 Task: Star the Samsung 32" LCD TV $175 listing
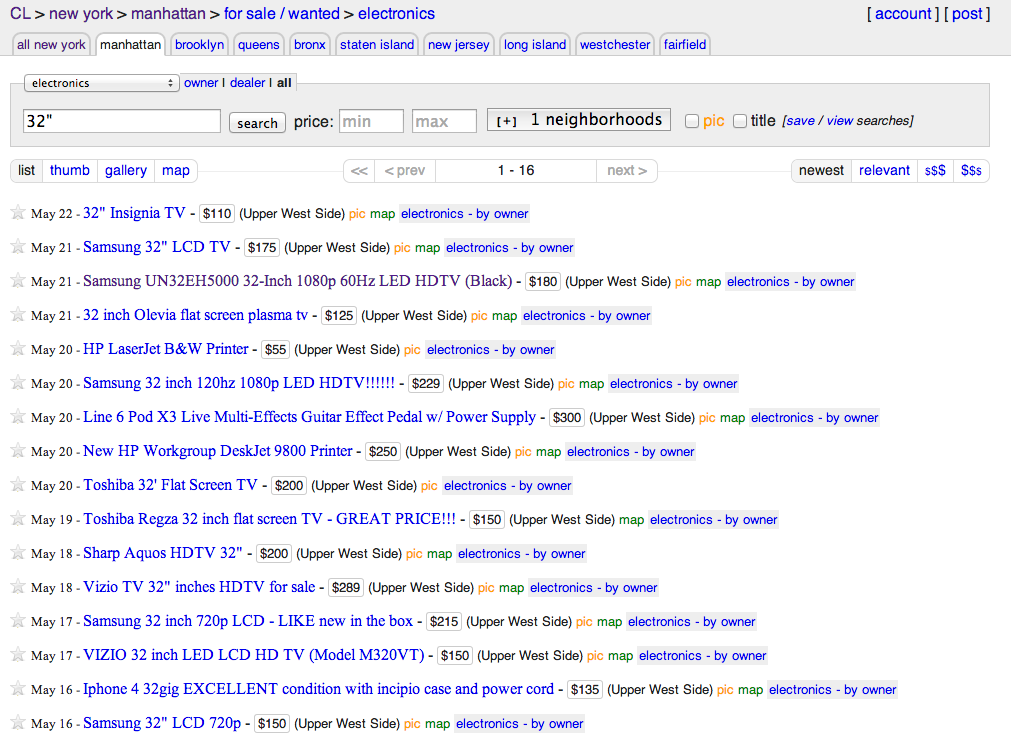[18, 246]
